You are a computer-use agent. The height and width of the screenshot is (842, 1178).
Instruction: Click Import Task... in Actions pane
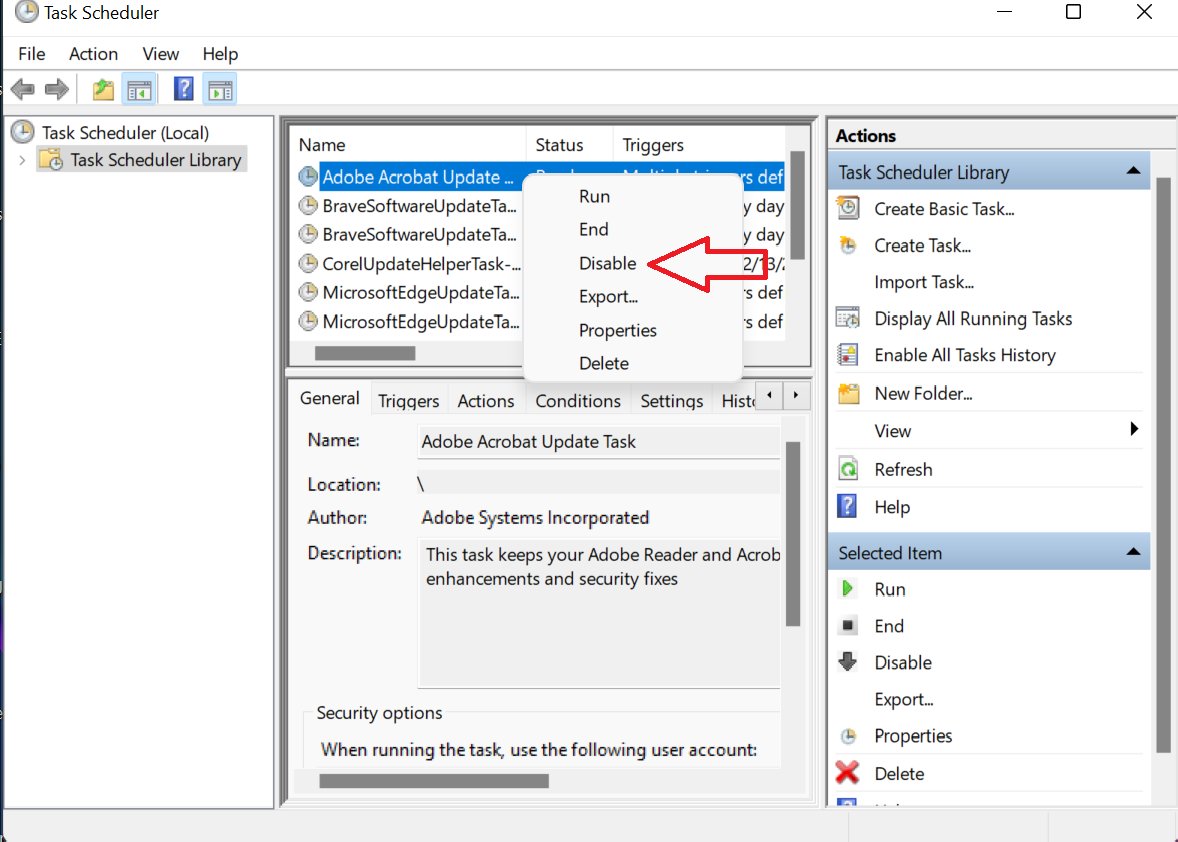923,282
